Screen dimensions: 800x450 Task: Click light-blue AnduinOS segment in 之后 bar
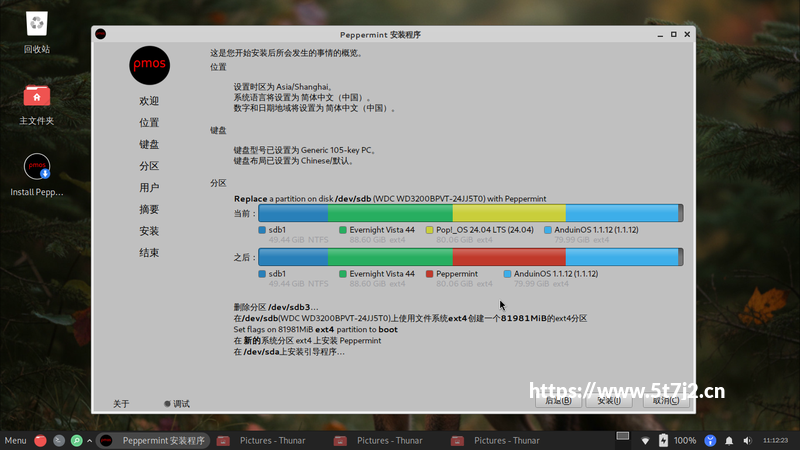(x=622, y=257)
